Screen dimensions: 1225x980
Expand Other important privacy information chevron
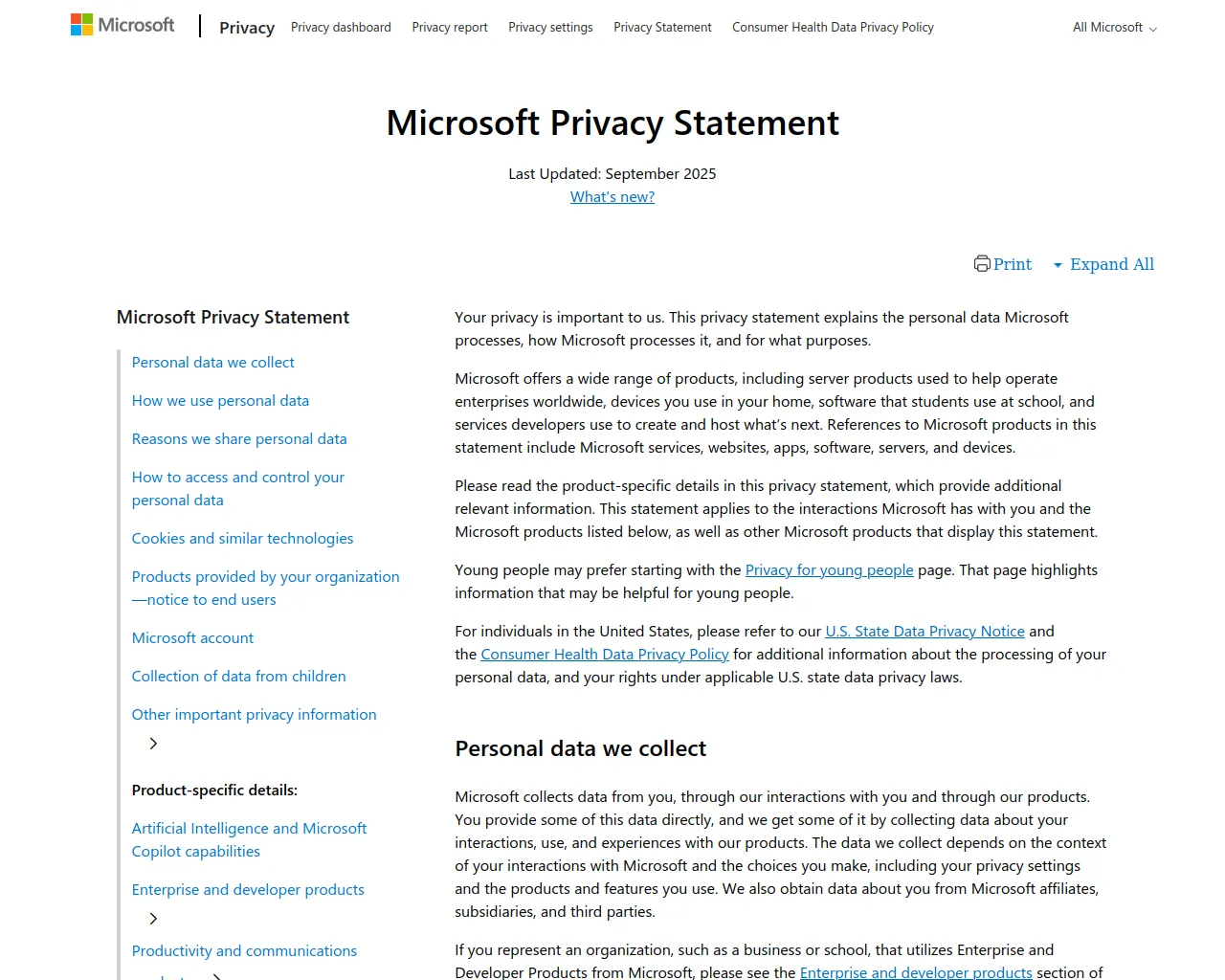tap(153, 744)
